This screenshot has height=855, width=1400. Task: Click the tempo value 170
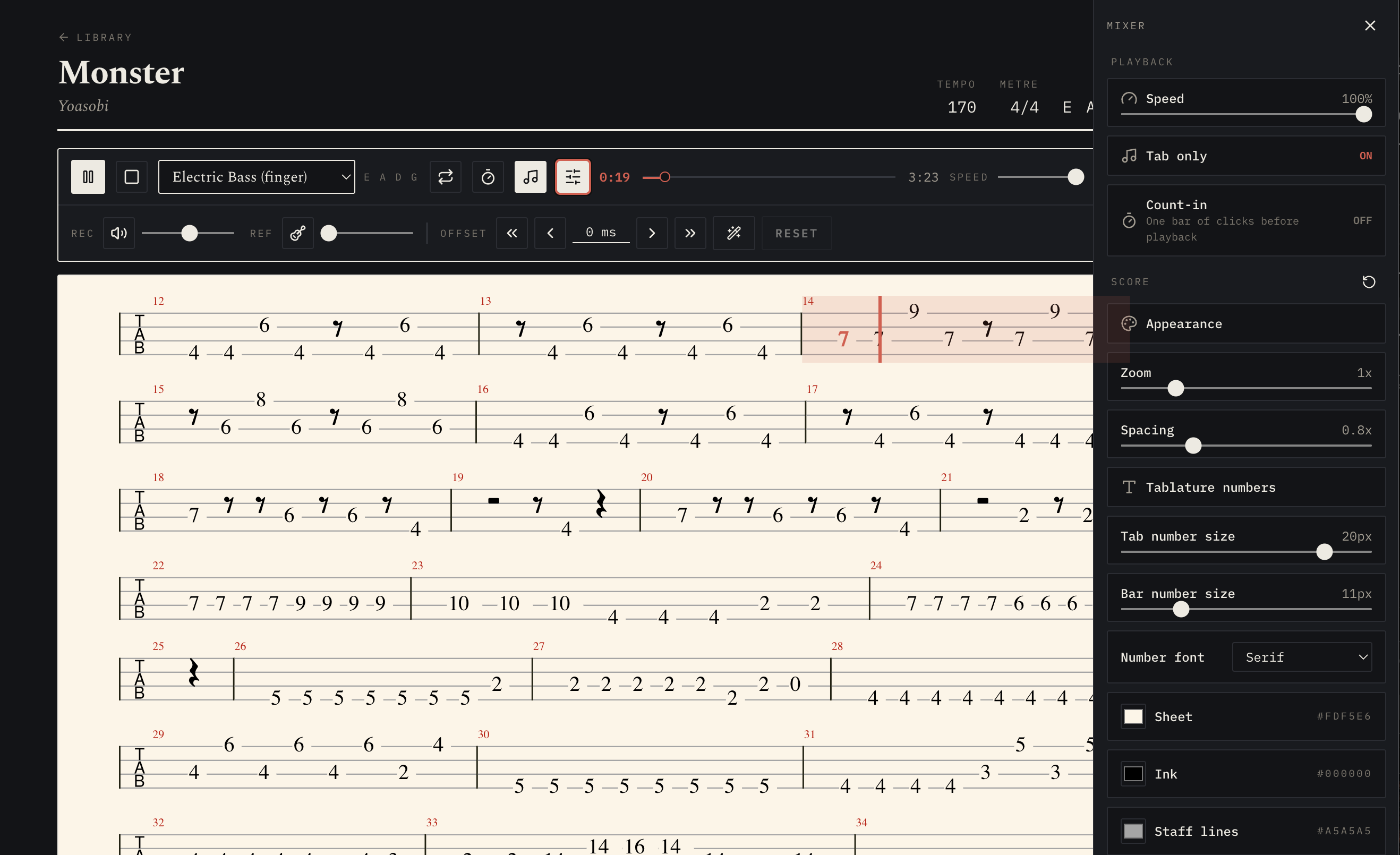(x=961, y=107)
